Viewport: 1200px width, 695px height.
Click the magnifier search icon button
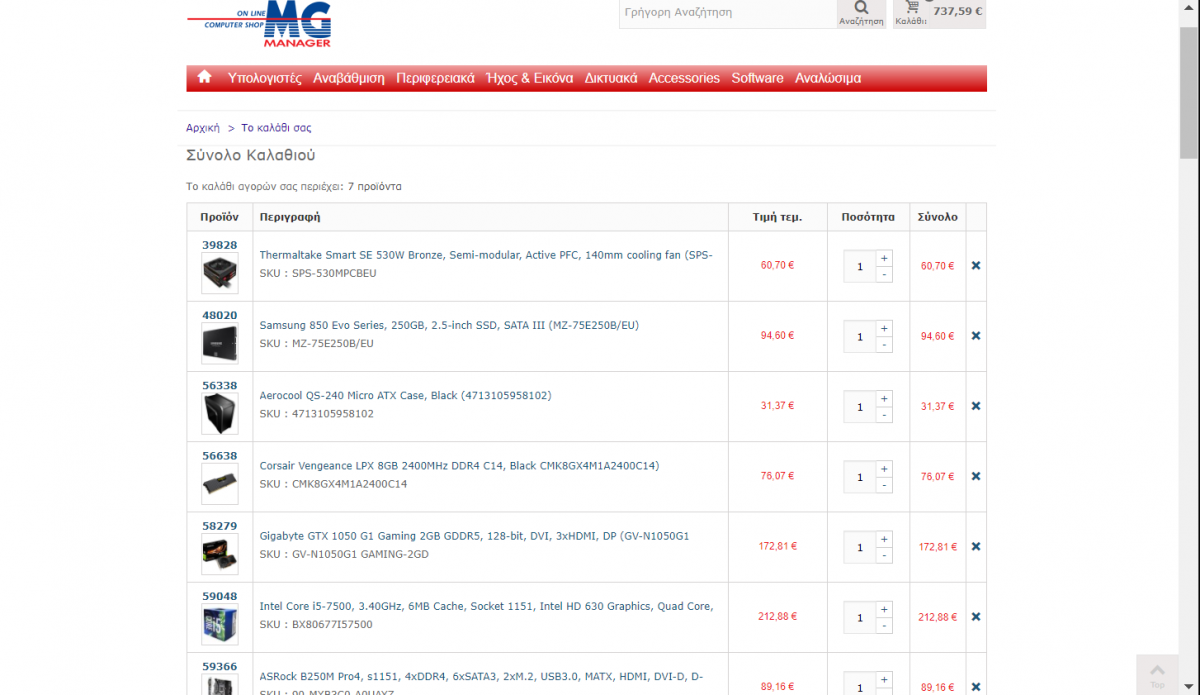pos(861,12)
